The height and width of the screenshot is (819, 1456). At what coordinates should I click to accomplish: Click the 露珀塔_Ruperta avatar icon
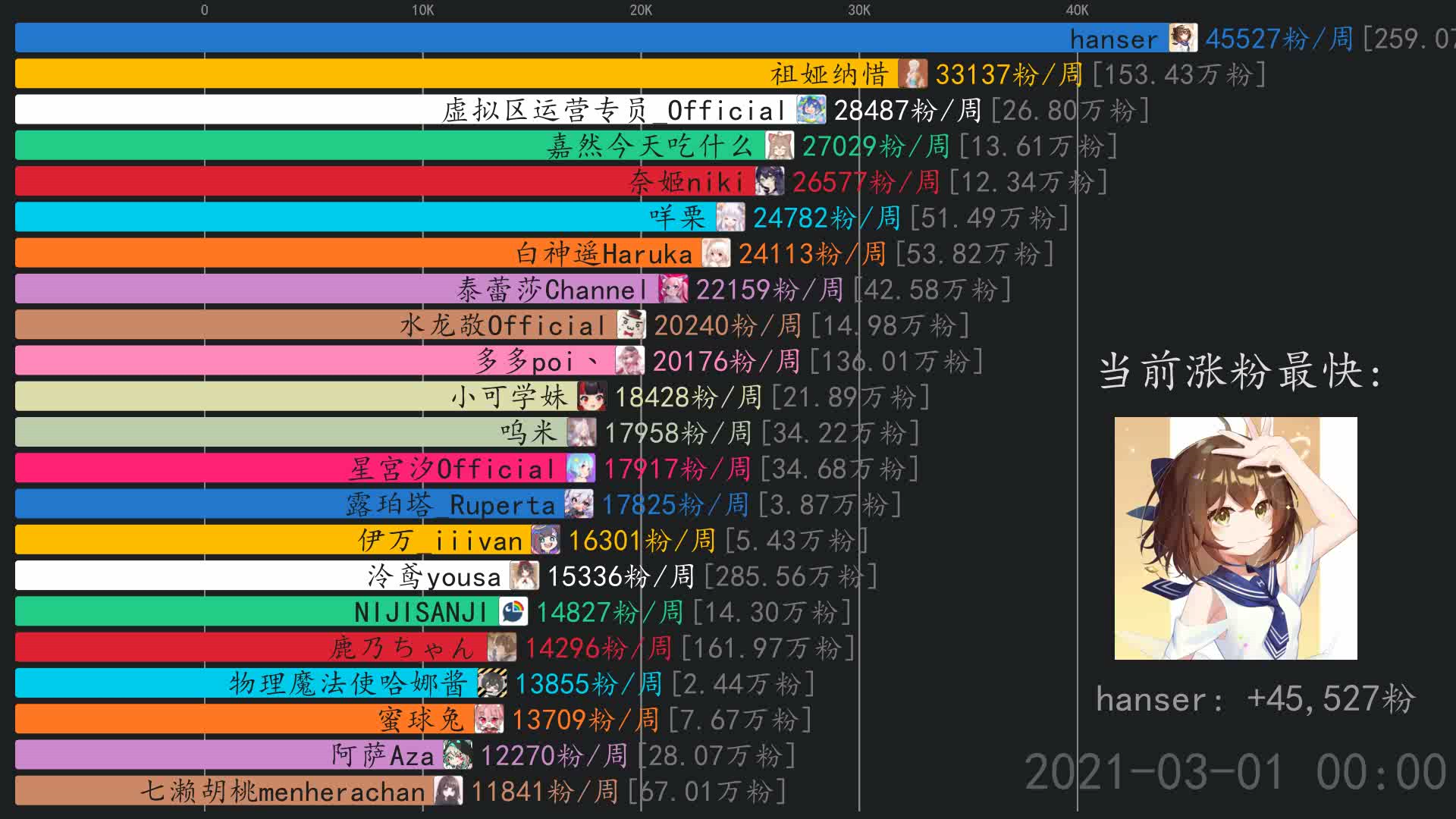[579, 504]
